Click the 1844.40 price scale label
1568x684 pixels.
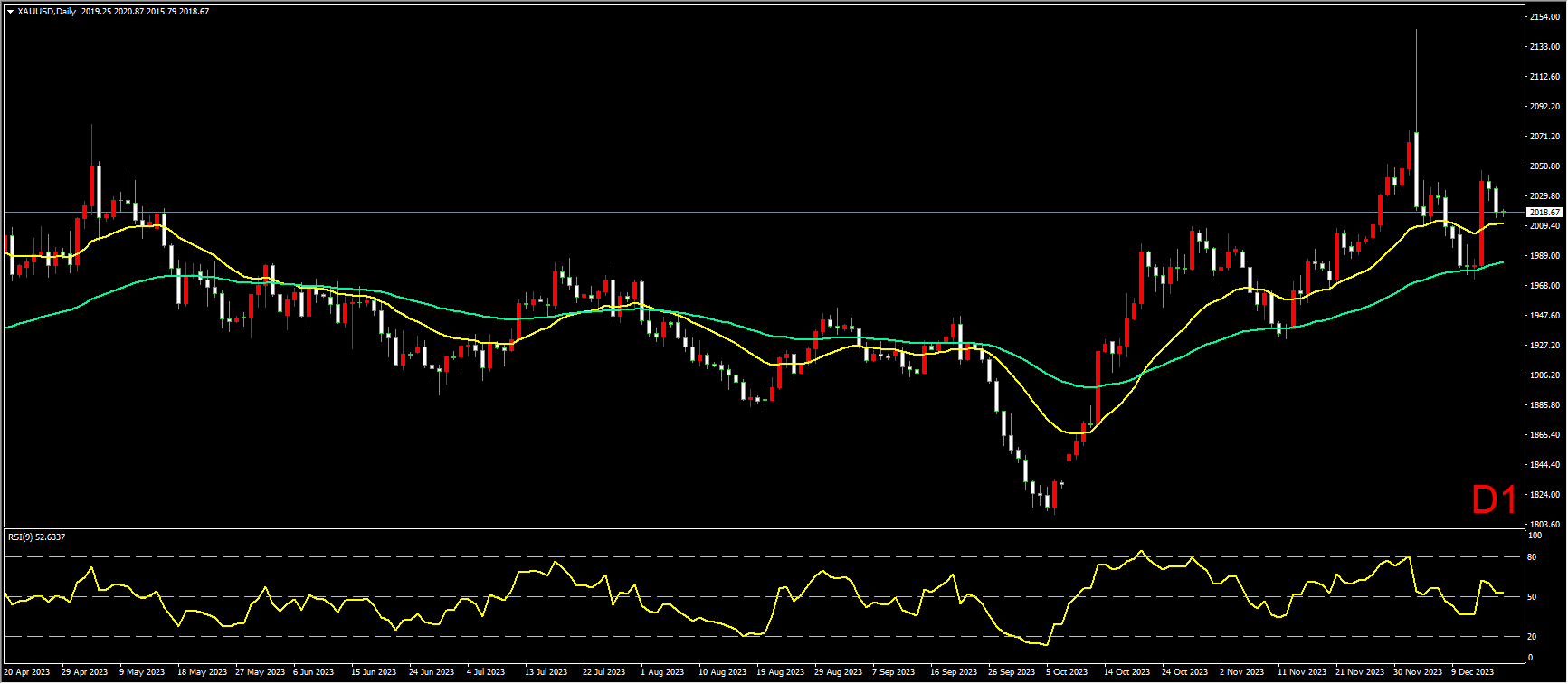click(1545, 465)
